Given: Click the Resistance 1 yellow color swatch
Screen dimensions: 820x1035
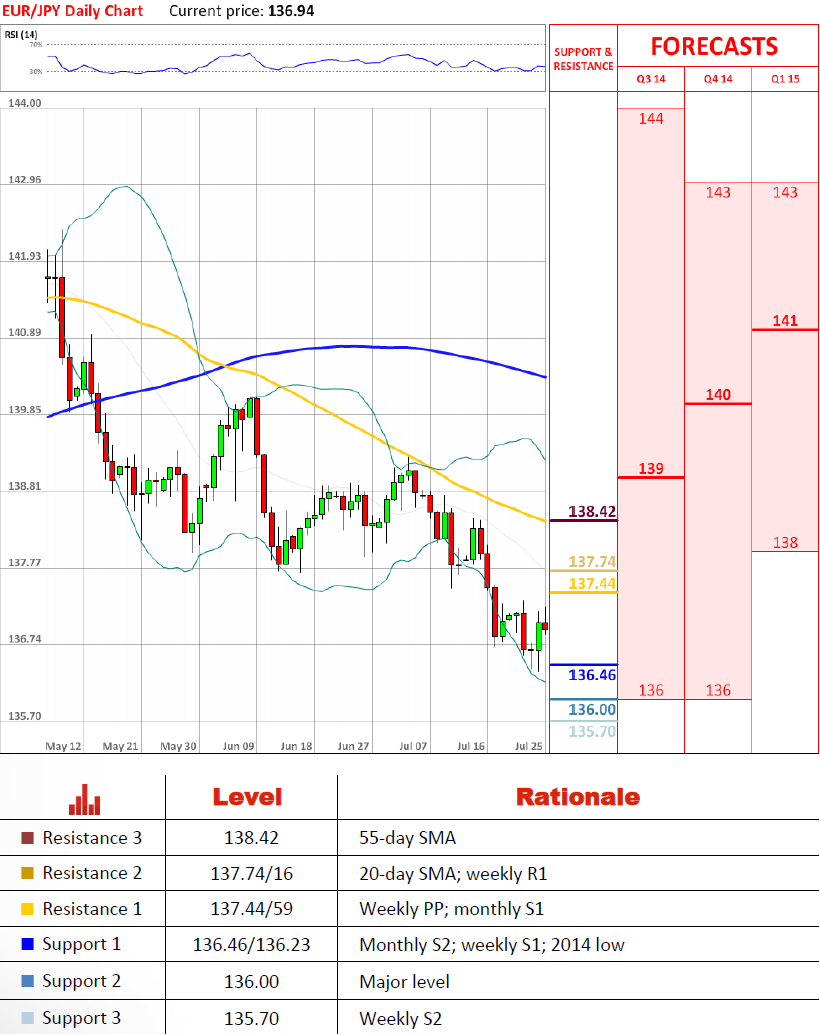Looking at the screenshot, I should pyautogui.click(x=27, y=909).
